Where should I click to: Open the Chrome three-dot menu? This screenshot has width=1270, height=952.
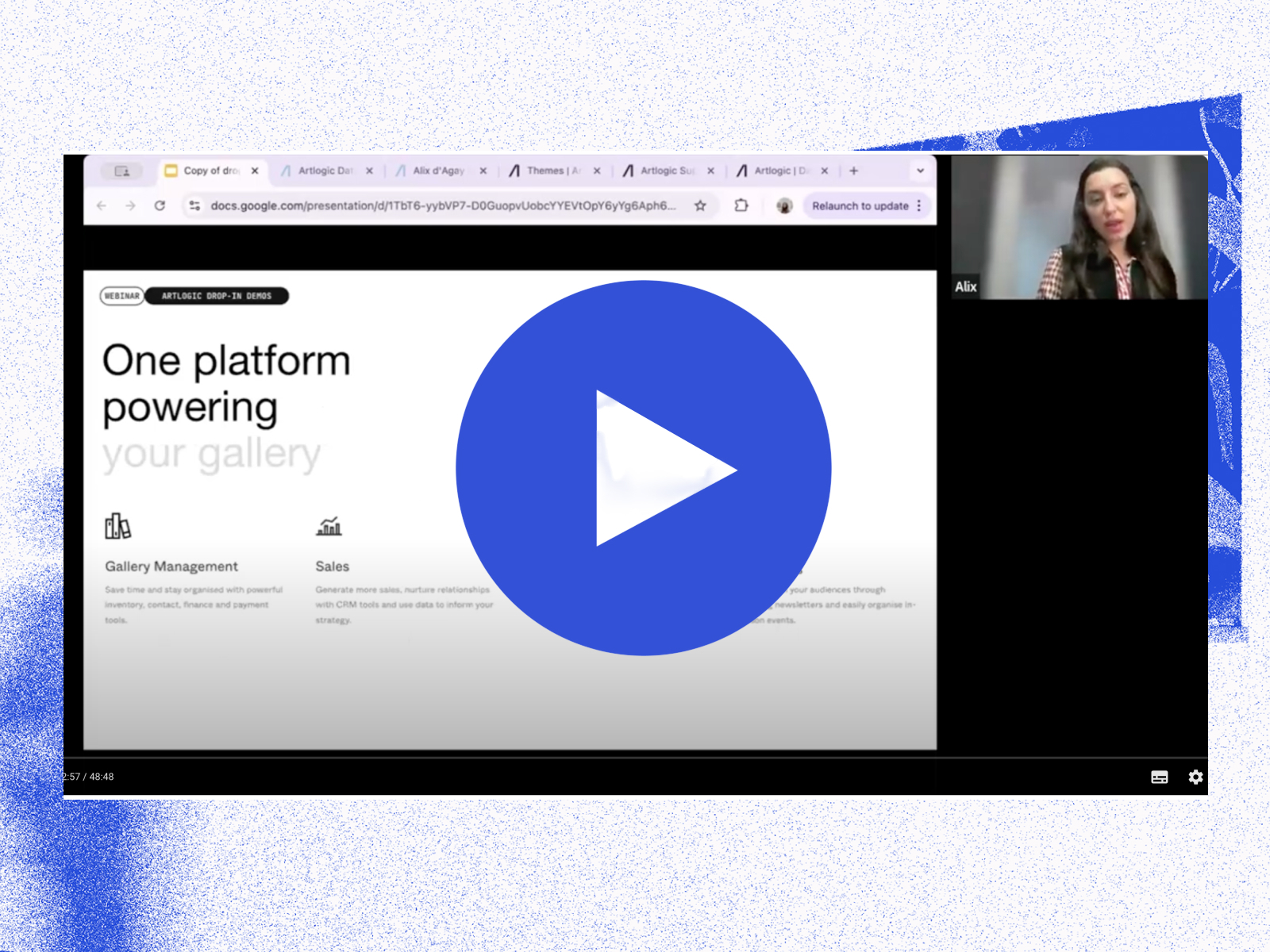(x=919, y=205)
